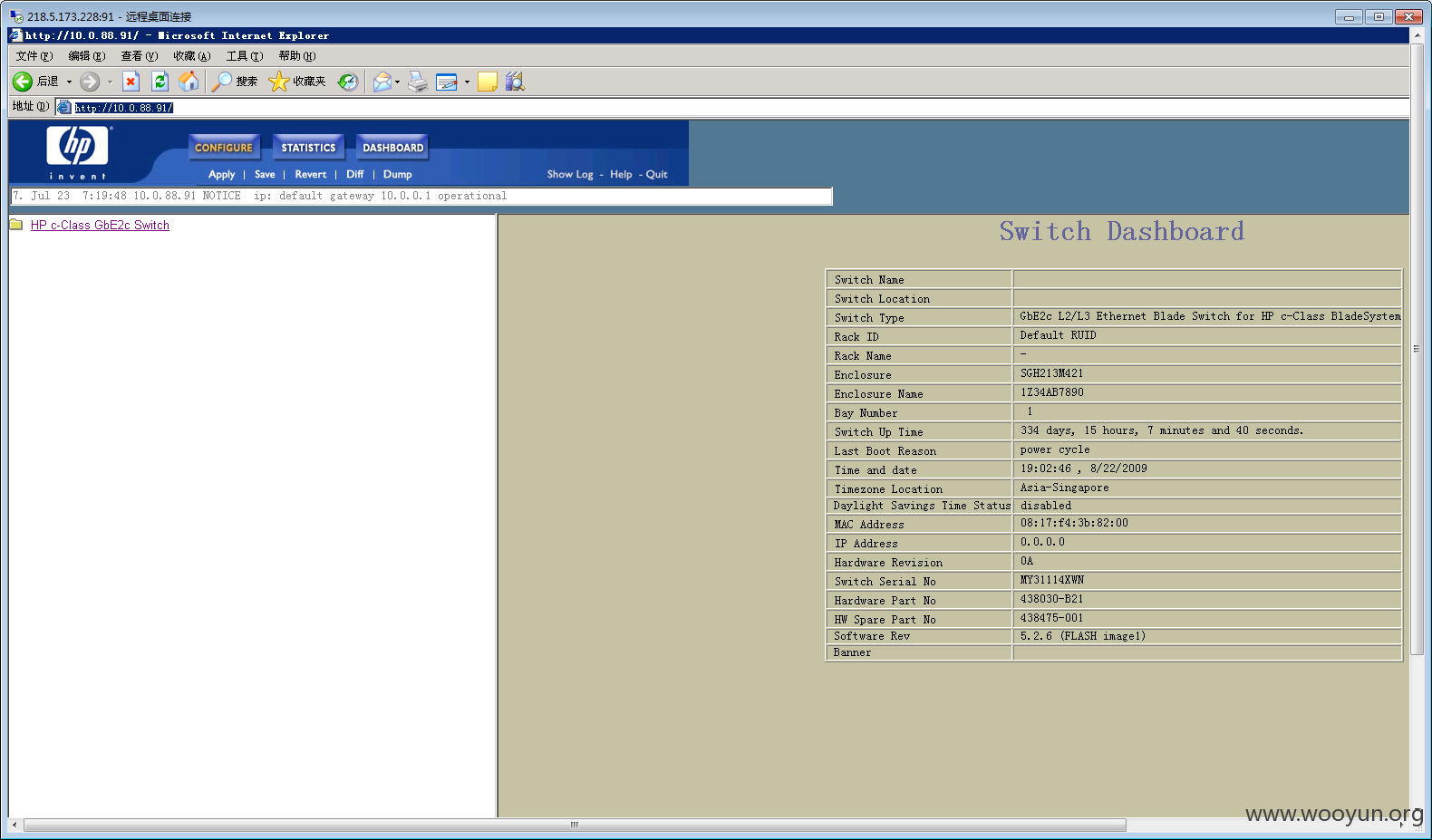The width and height of the screenshot is (1432, 840).
Task: Expand the Edit button dropdown arrow
Action: (x=467, y=82)
